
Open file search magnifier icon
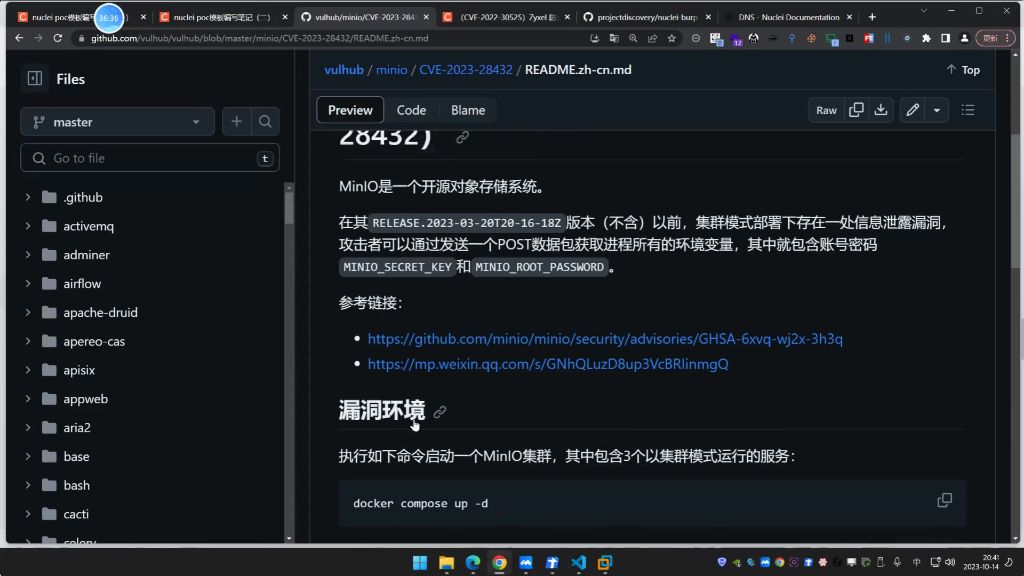265,121
